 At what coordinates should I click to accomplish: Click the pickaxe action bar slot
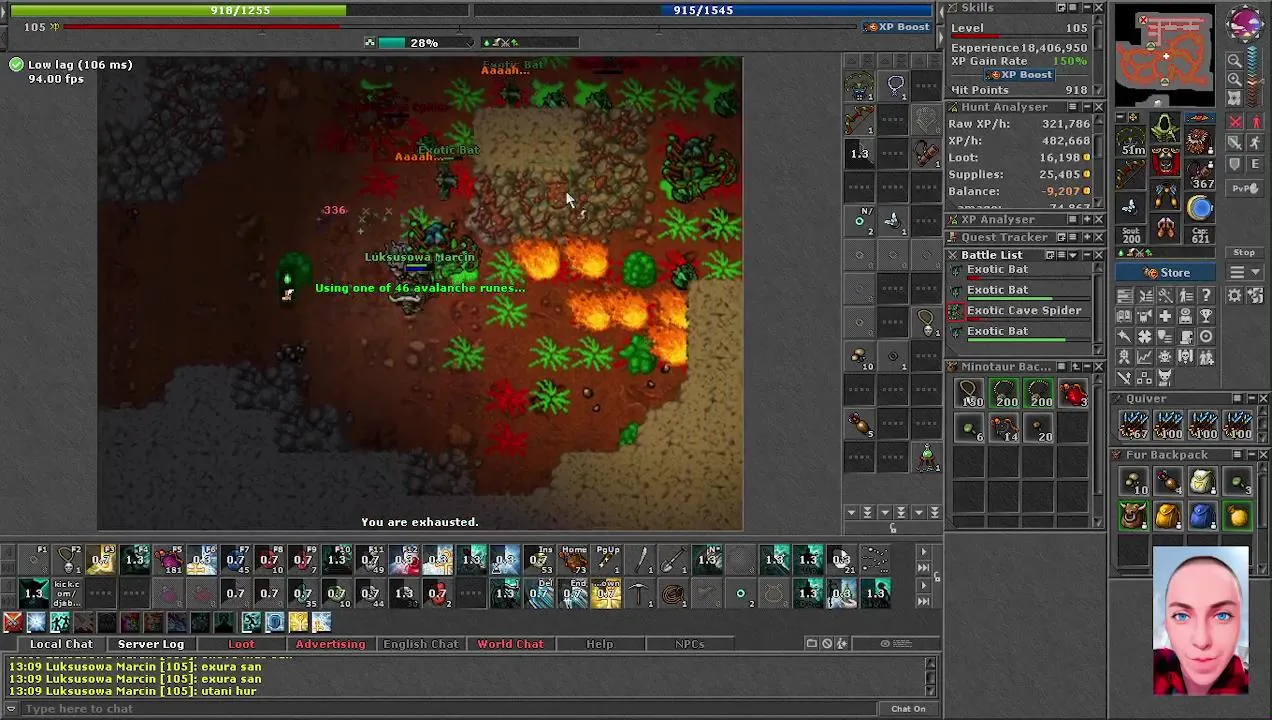640,593
